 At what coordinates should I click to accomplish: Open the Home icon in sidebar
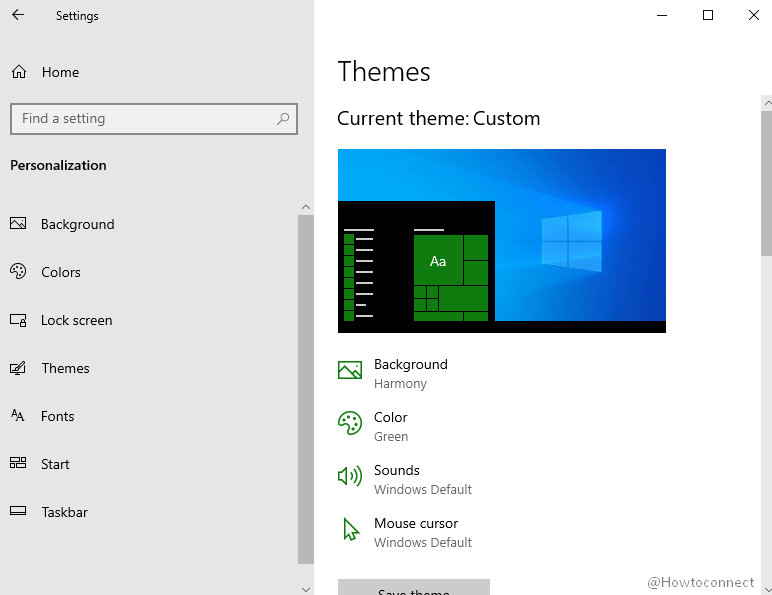19,72
